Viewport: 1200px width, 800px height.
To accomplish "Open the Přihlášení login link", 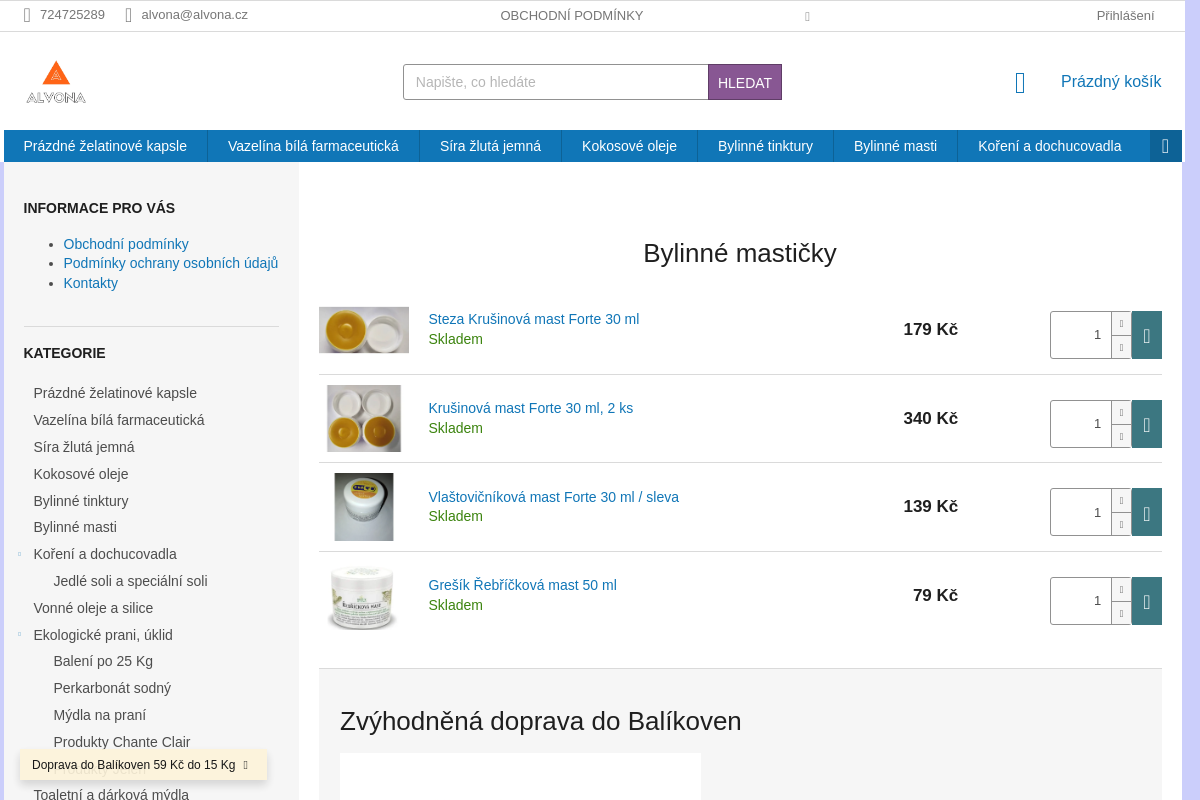I will coord(1125,15).
